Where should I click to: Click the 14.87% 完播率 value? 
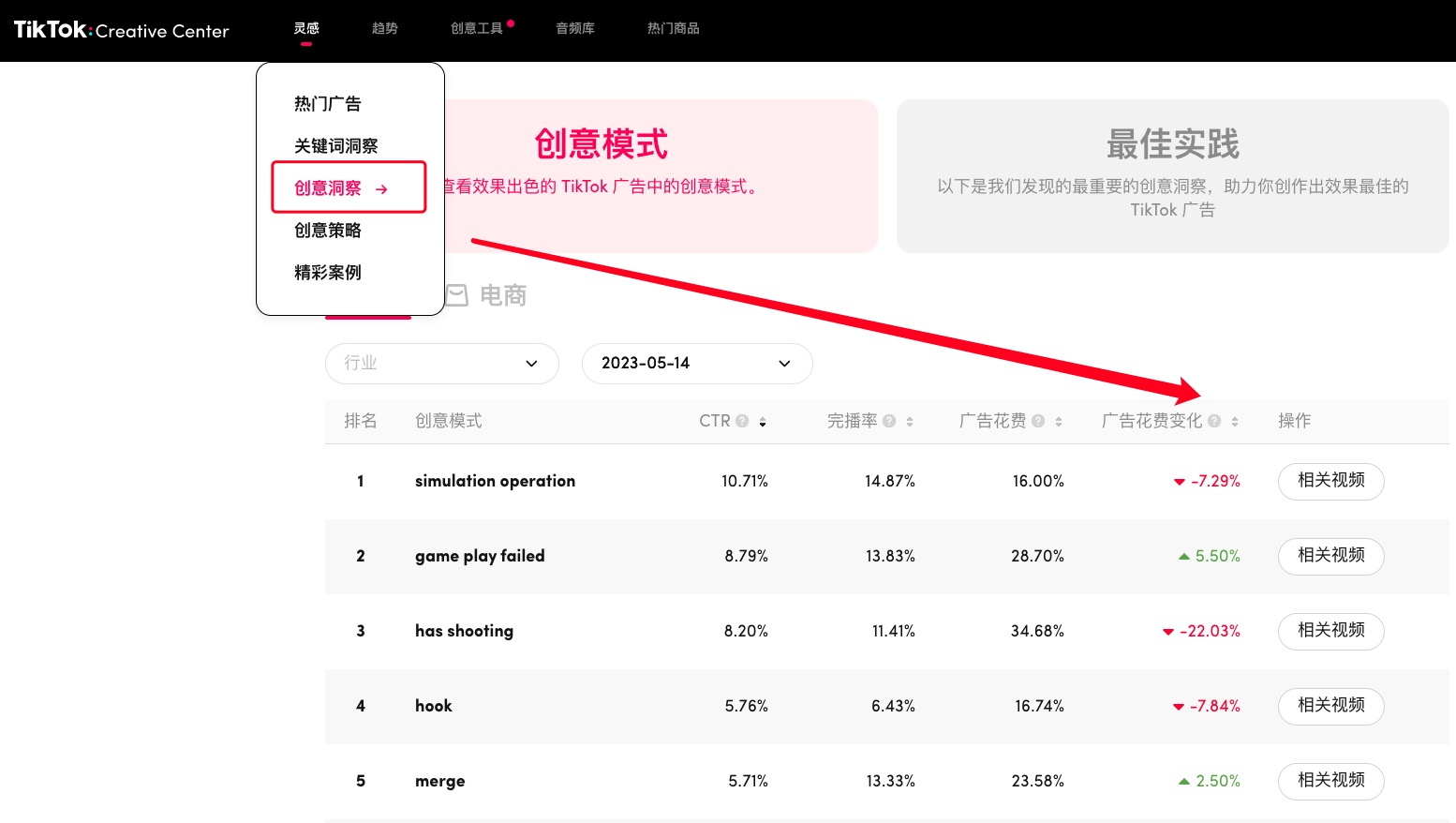[890, 481]
